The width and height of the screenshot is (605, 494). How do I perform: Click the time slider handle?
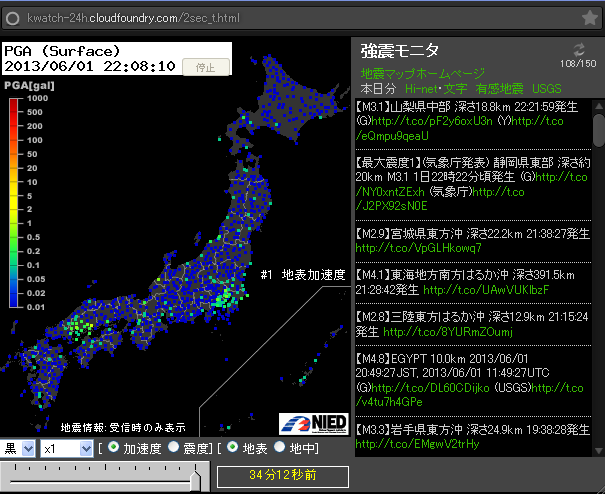(196, 479)
